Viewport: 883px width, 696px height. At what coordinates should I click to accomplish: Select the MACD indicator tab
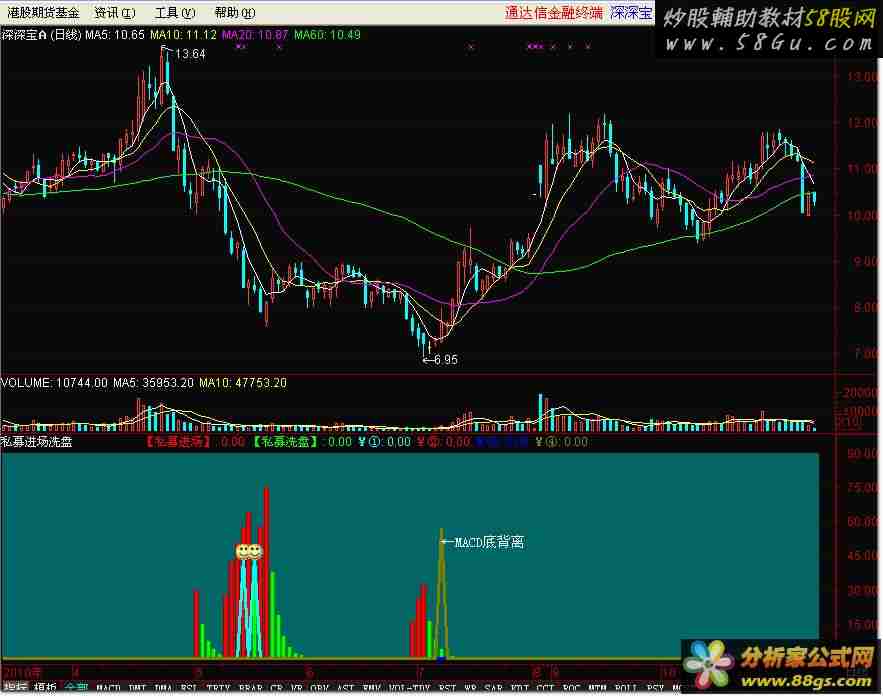coord(108,688)
